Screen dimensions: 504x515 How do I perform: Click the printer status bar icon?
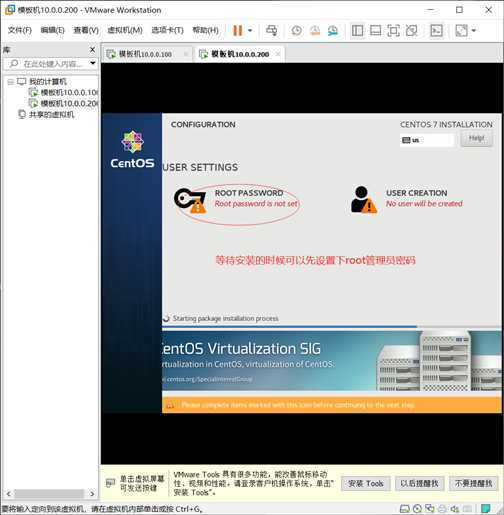point(442,509)
